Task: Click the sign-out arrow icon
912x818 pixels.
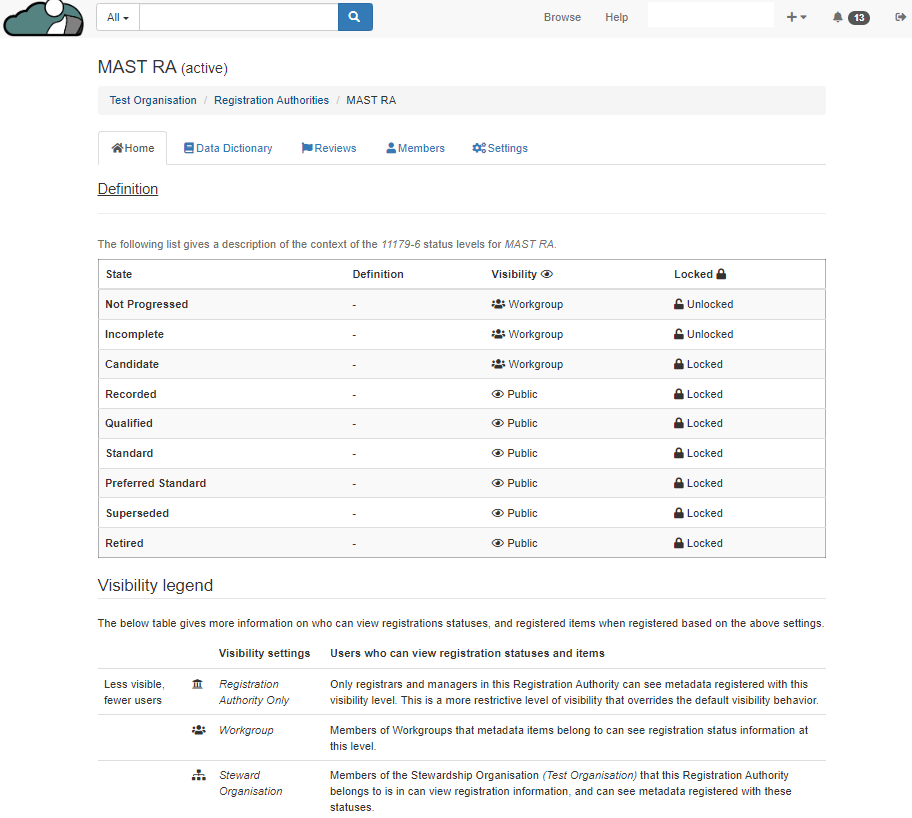Action: pos(900,17)
